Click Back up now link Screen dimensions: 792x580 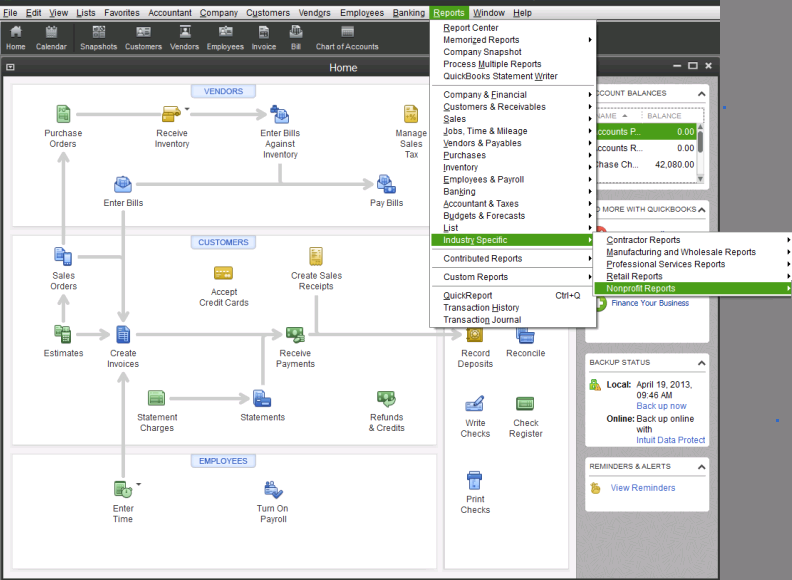click(661, 406)
